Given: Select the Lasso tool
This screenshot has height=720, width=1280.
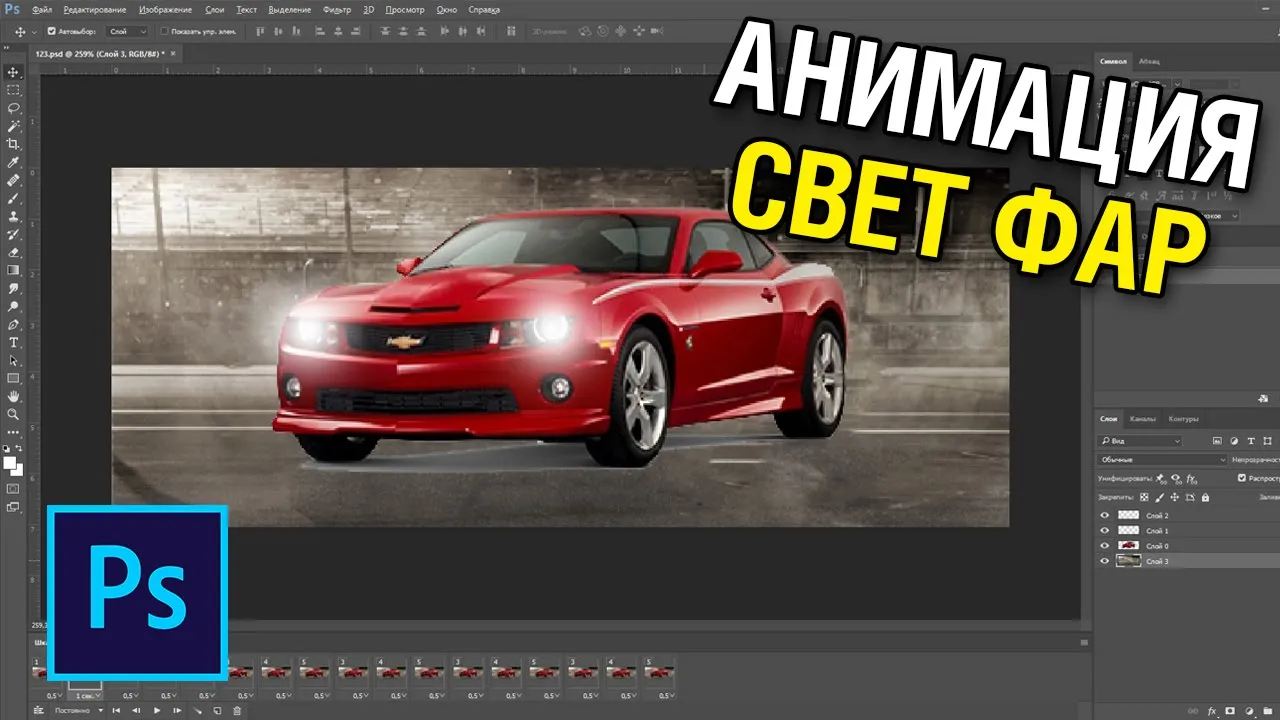Looking at the screenshot, I should (14, 107).
